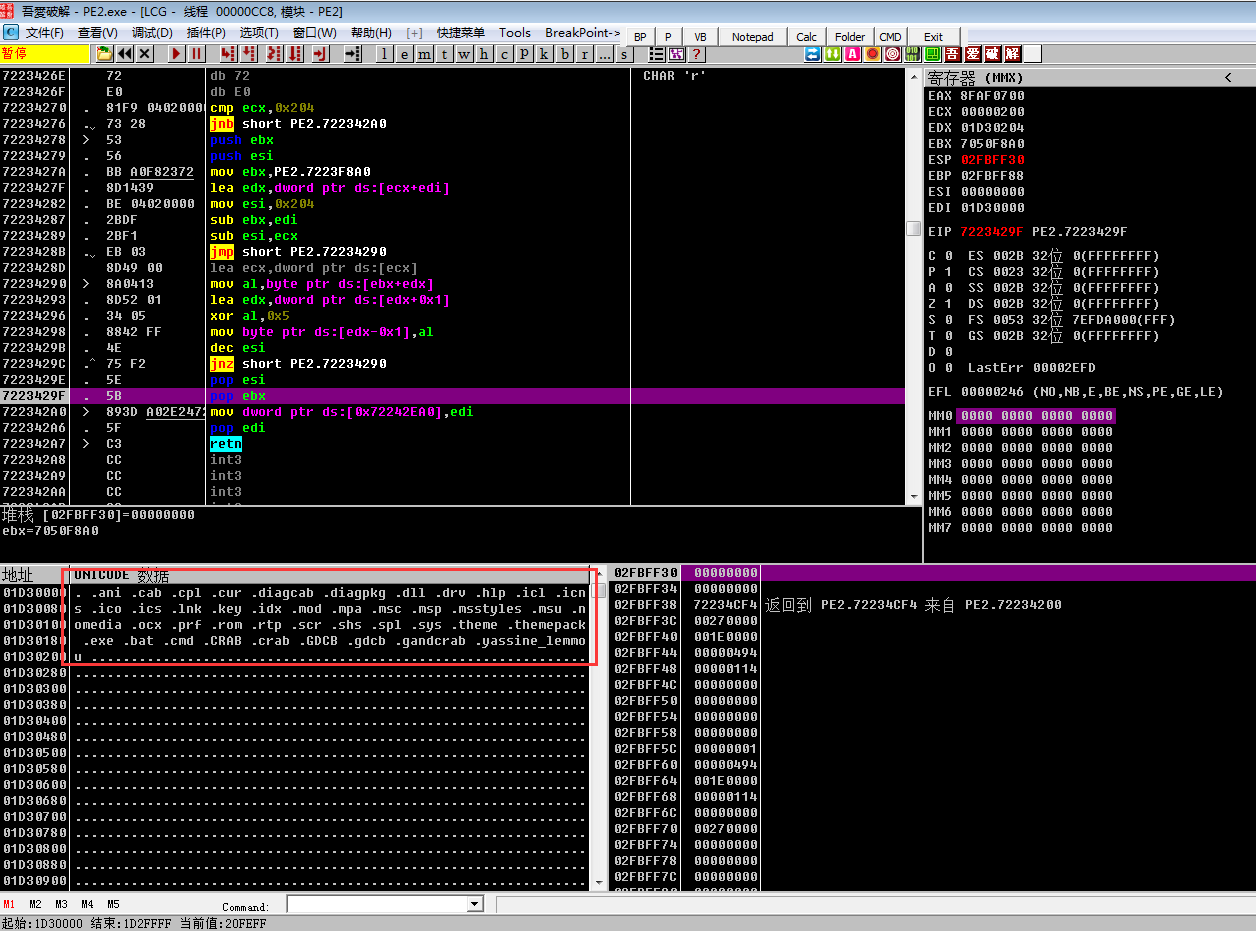Open the 文件(F) menu
This screenshot has height=932, width=1256.
(x=44, y=33)
